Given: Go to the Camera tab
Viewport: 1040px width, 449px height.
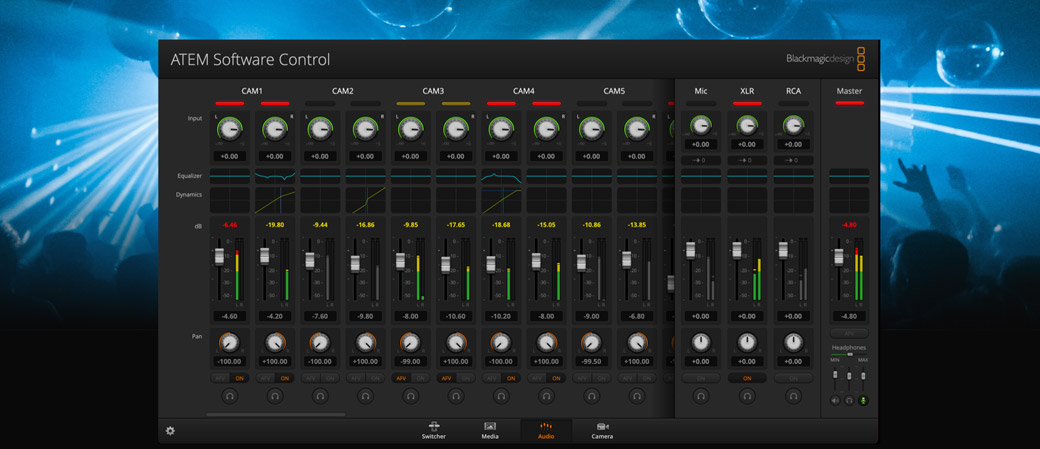Looking at the screenshot, I should point(602,430).
